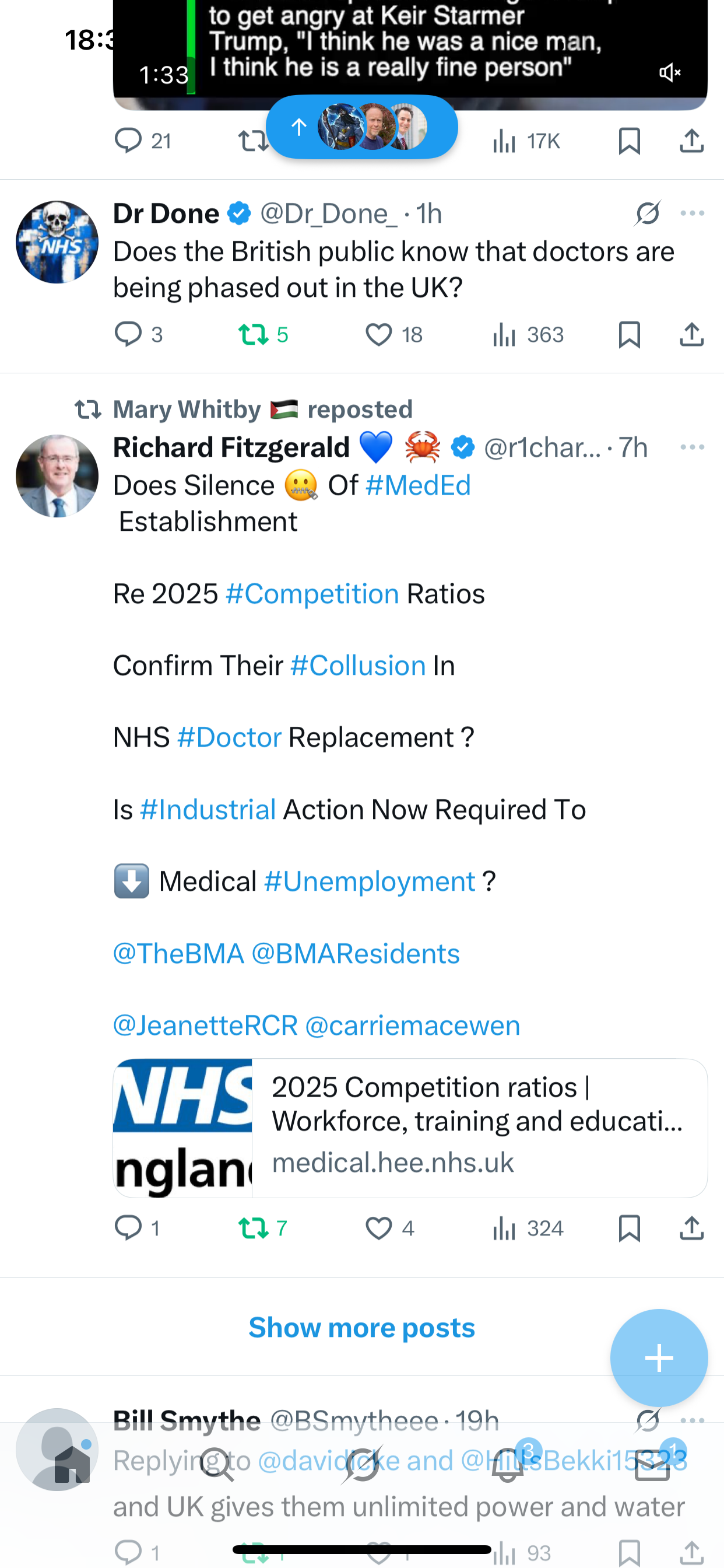Open the Search tab in bottom bar
This screenshot has width=724, height=1568.
click(x=217, y=1466)
